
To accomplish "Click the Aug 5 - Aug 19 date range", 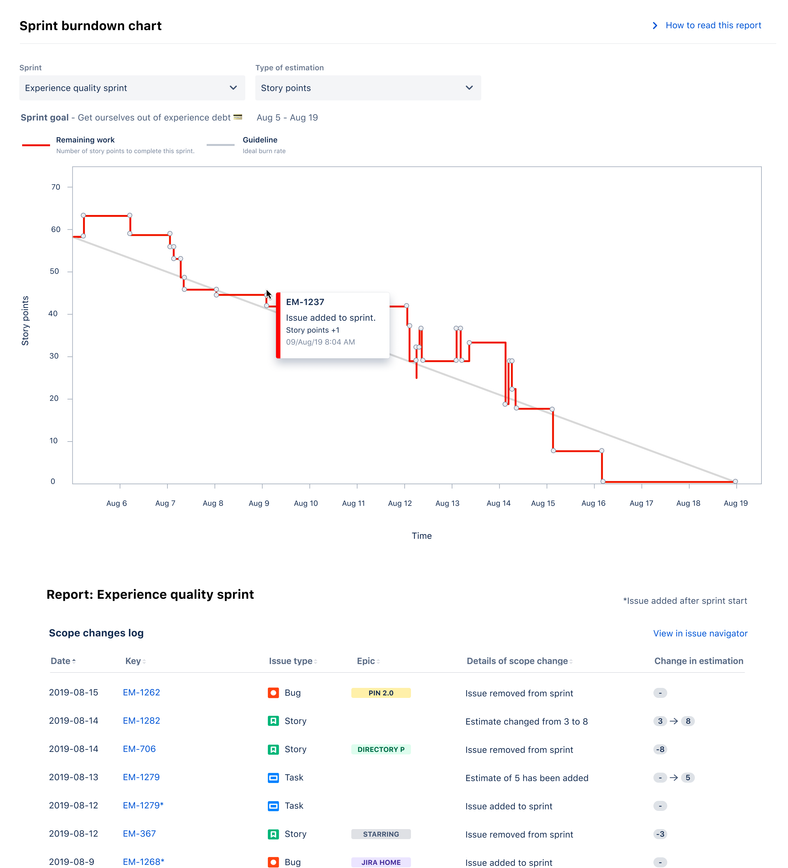I will (x=287, y=117).
